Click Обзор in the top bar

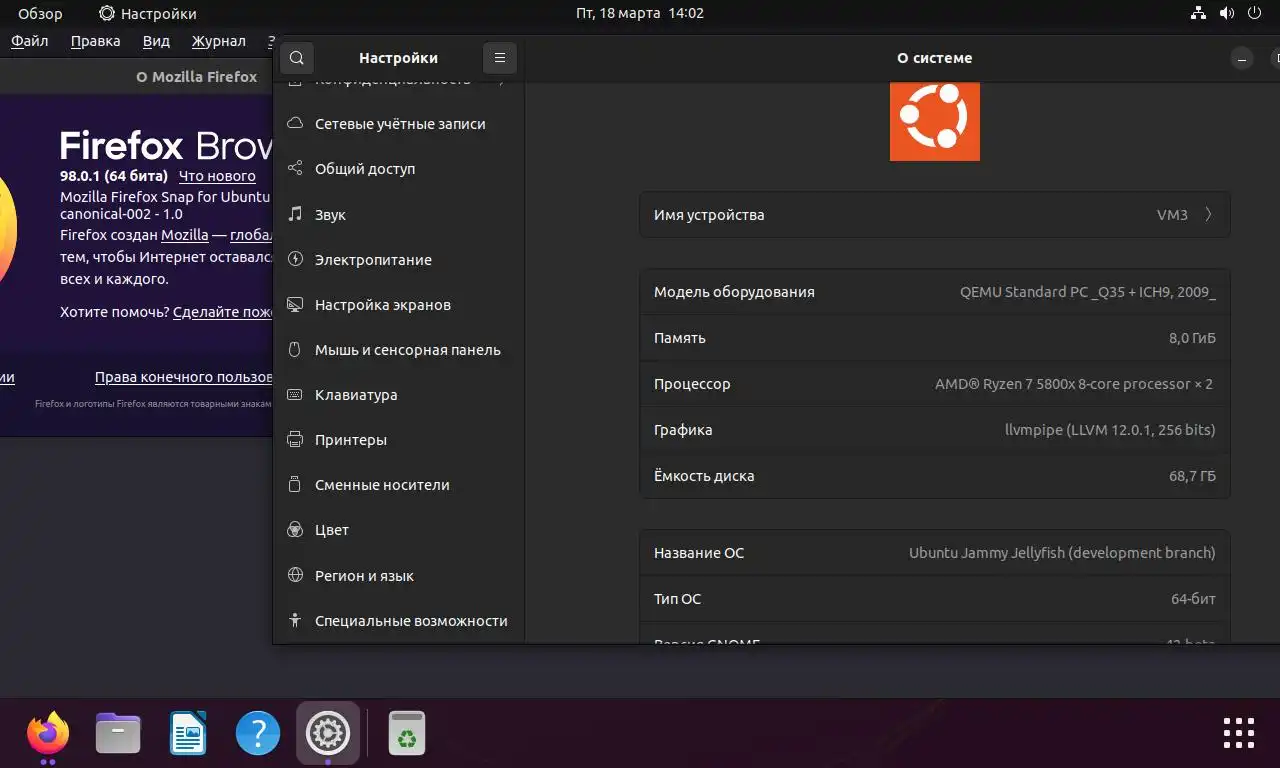(40, 14)
